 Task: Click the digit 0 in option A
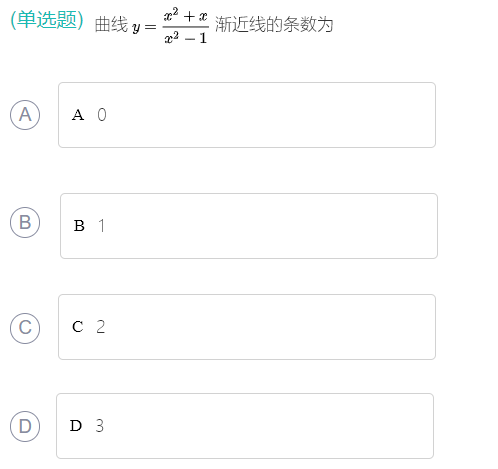point(102,115)
